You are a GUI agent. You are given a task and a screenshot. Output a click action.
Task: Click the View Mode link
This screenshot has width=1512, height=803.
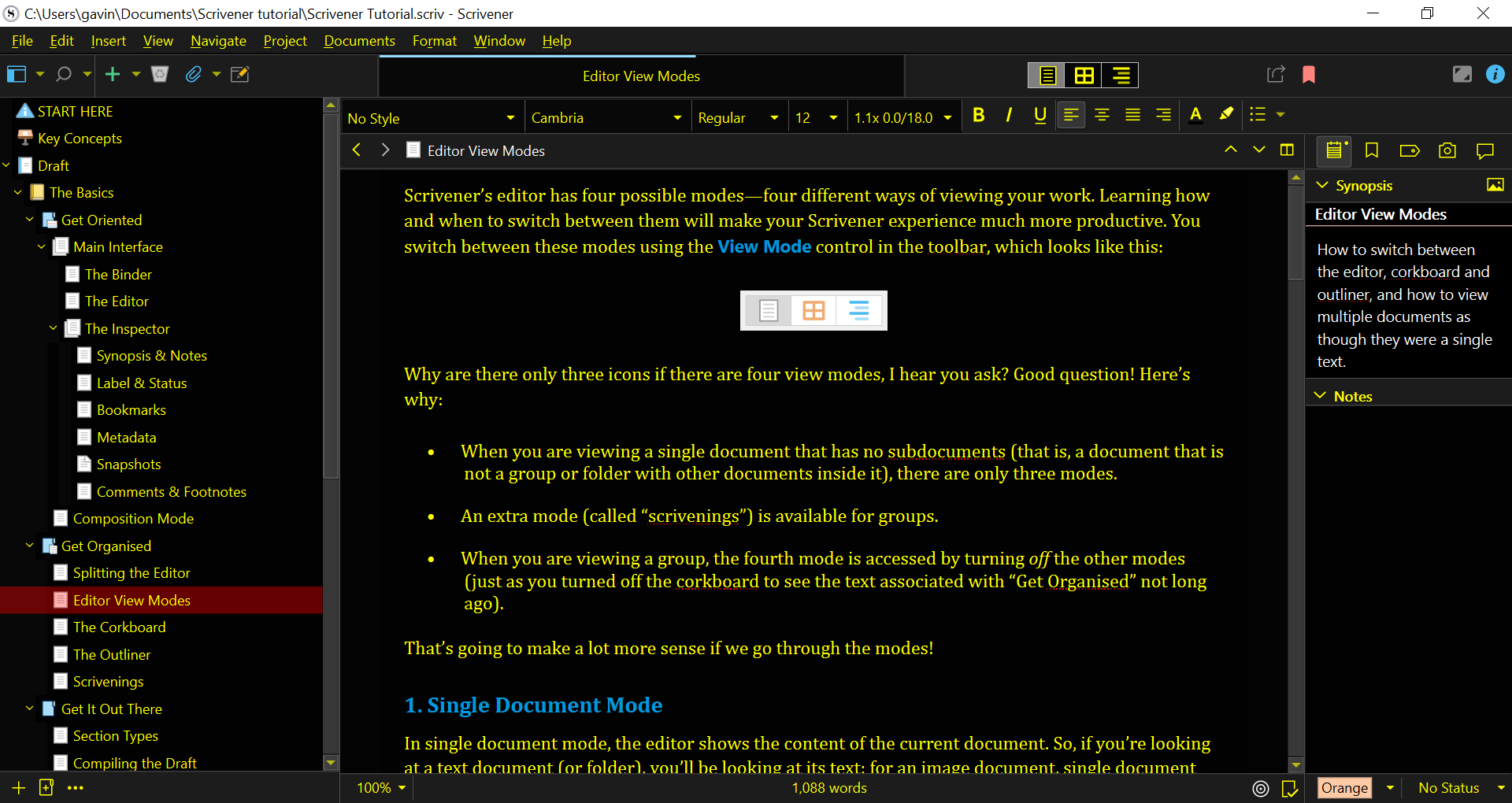click(x=764, y=246)
